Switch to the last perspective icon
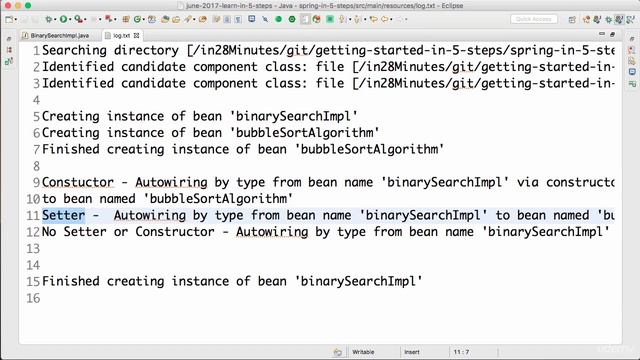This screenshot has height=360, width=640. point(631,20)
